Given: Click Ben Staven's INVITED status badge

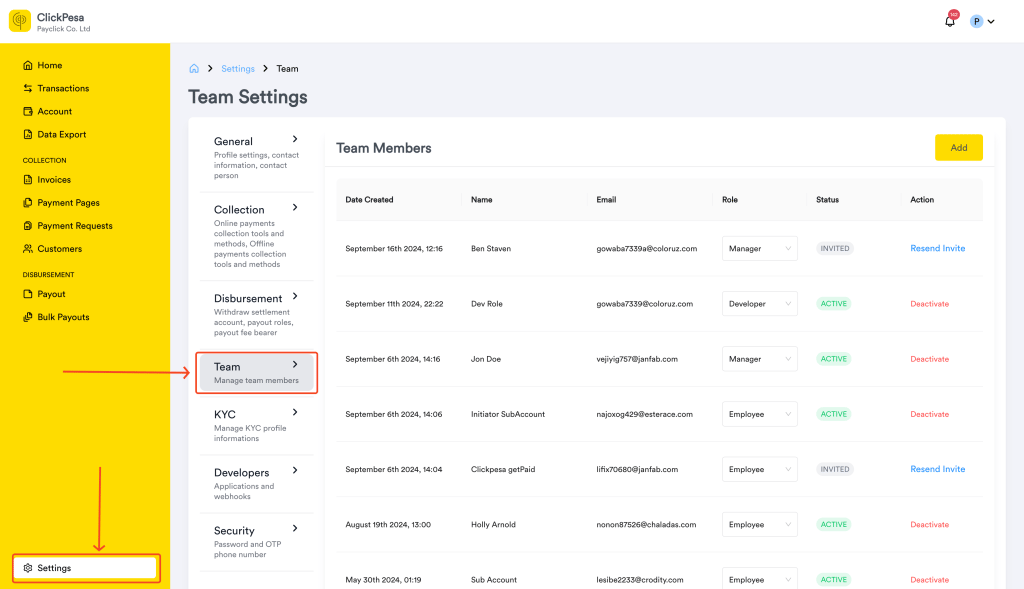Looking at the screenshot, I should coord(835,249).
